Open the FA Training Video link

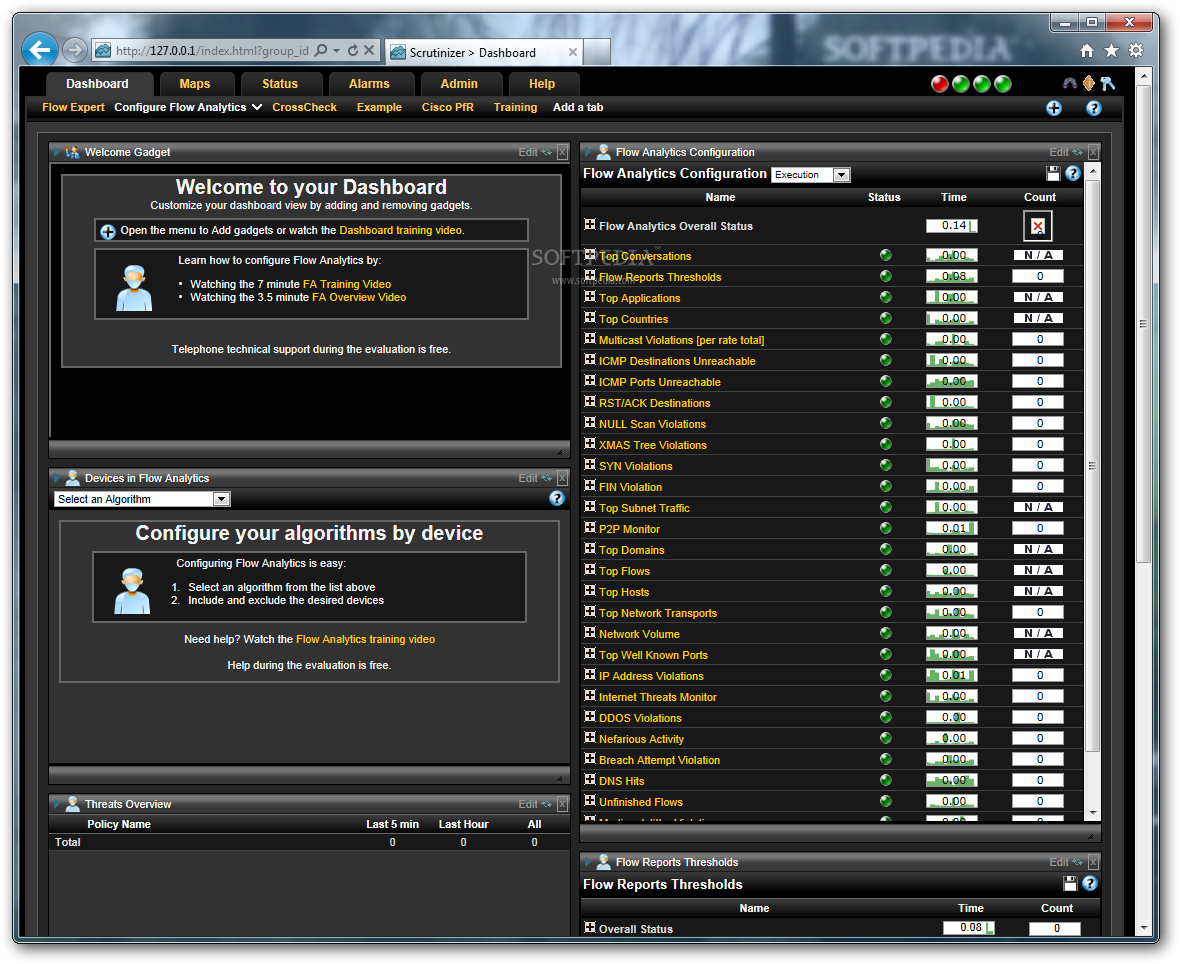[x=347, y=284]
